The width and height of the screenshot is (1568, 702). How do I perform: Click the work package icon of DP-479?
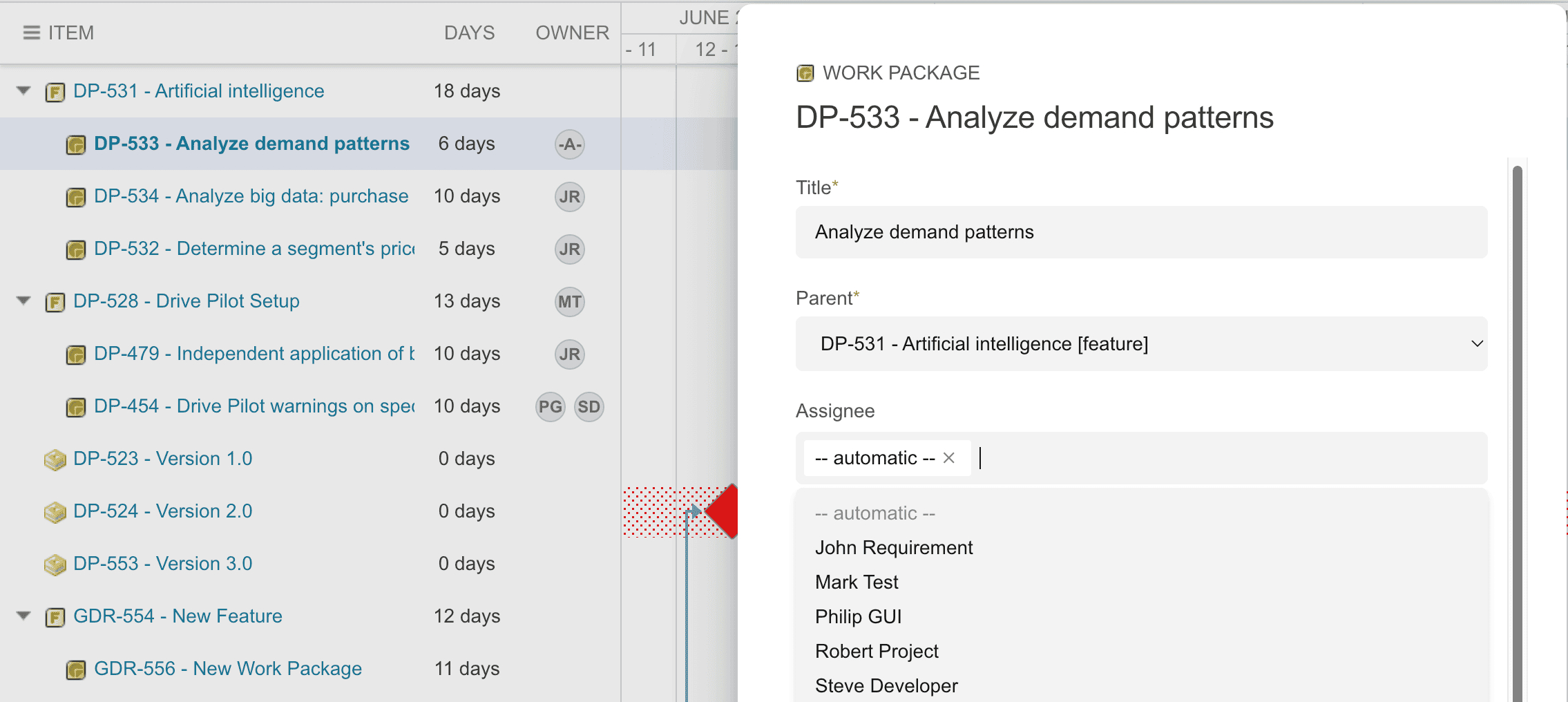click(76, 354)
